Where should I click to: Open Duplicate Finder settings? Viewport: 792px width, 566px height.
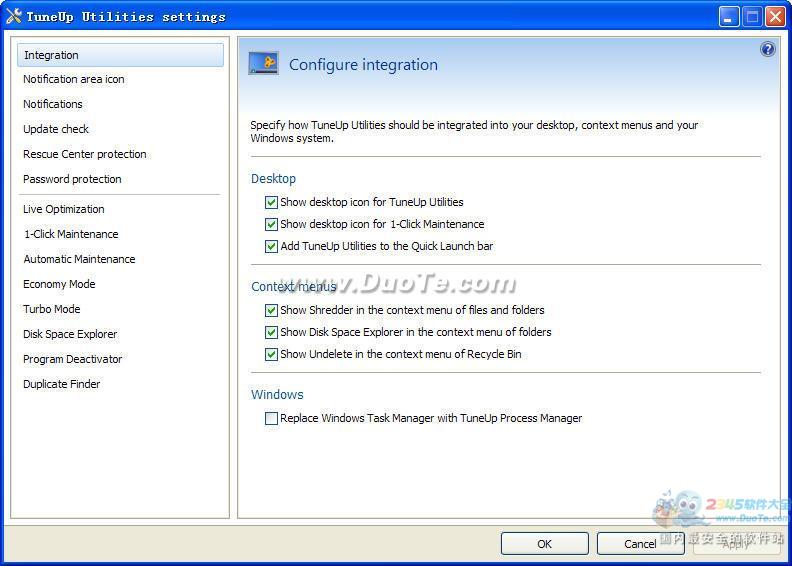coord(62,384)
